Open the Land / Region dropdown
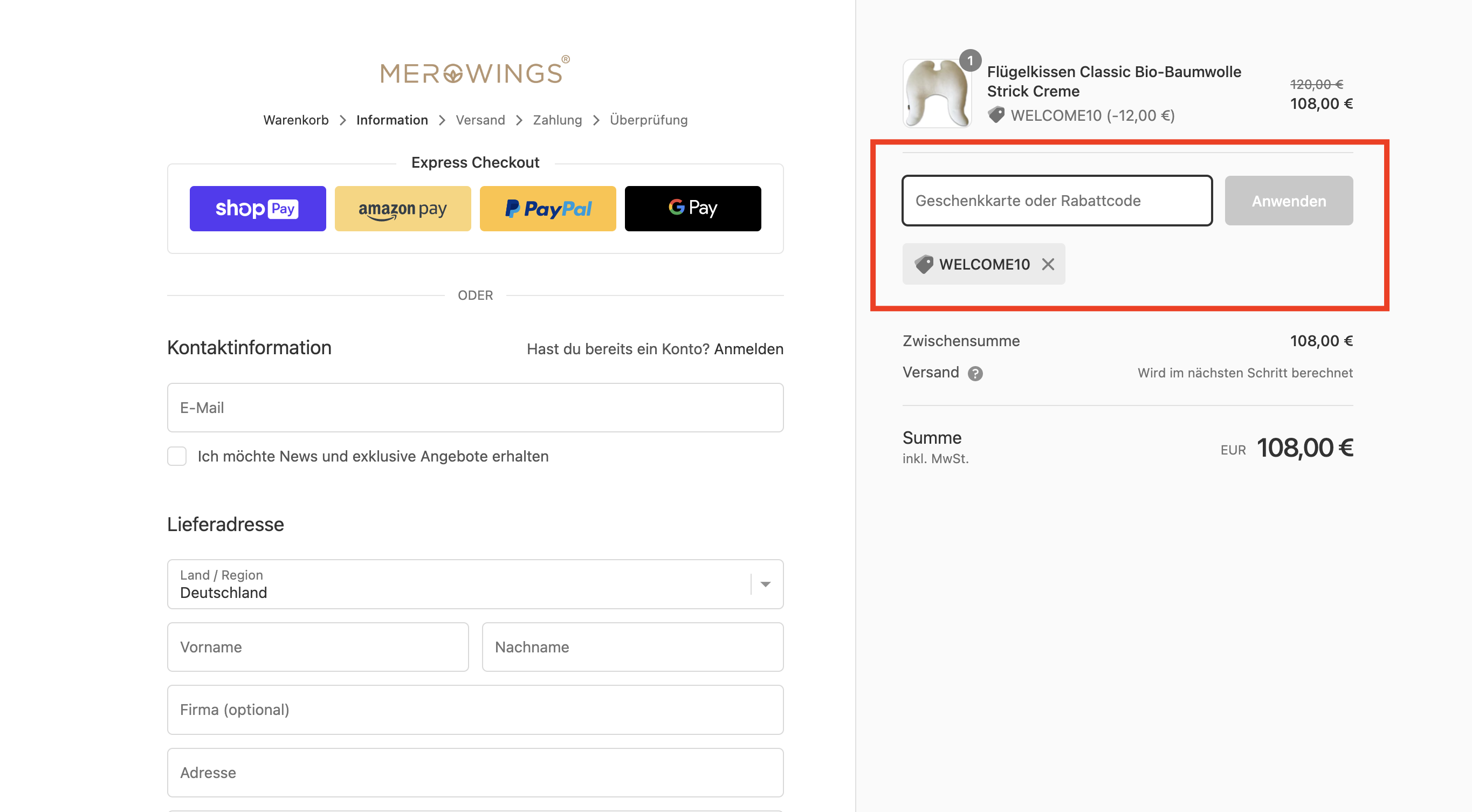Image resolution: width=1472 pixels, height=812 pixels. (x=475, y=584)
